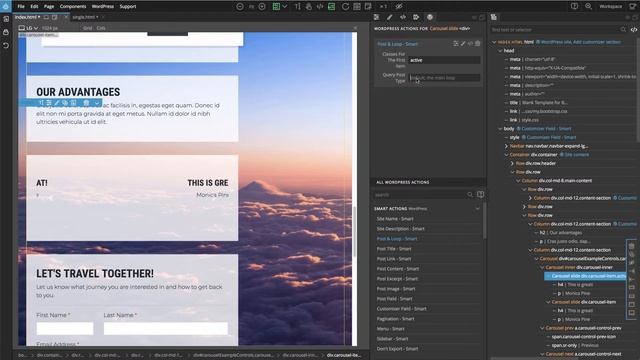640x360 pixels.
Task: Open the Components menu
Action: 73,7
